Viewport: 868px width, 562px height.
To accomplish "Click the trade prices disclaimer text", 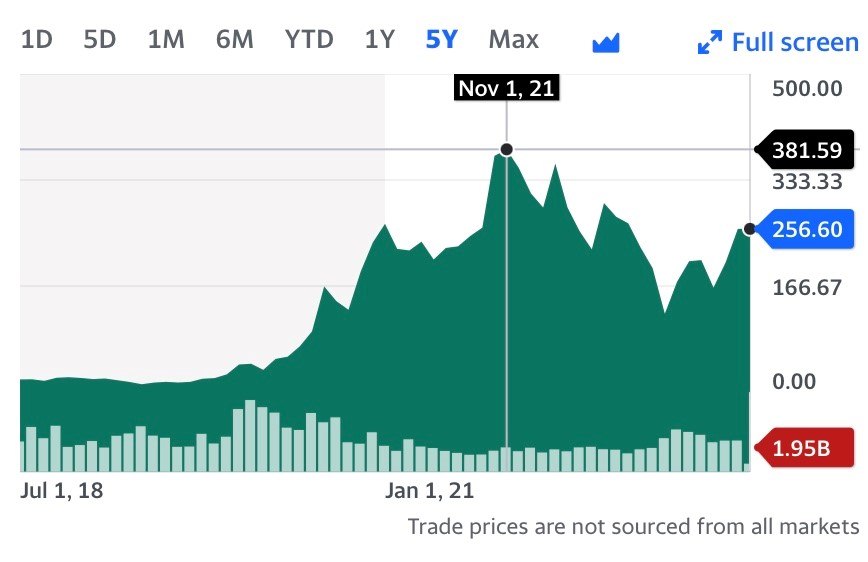I will (x=633, y=526).
